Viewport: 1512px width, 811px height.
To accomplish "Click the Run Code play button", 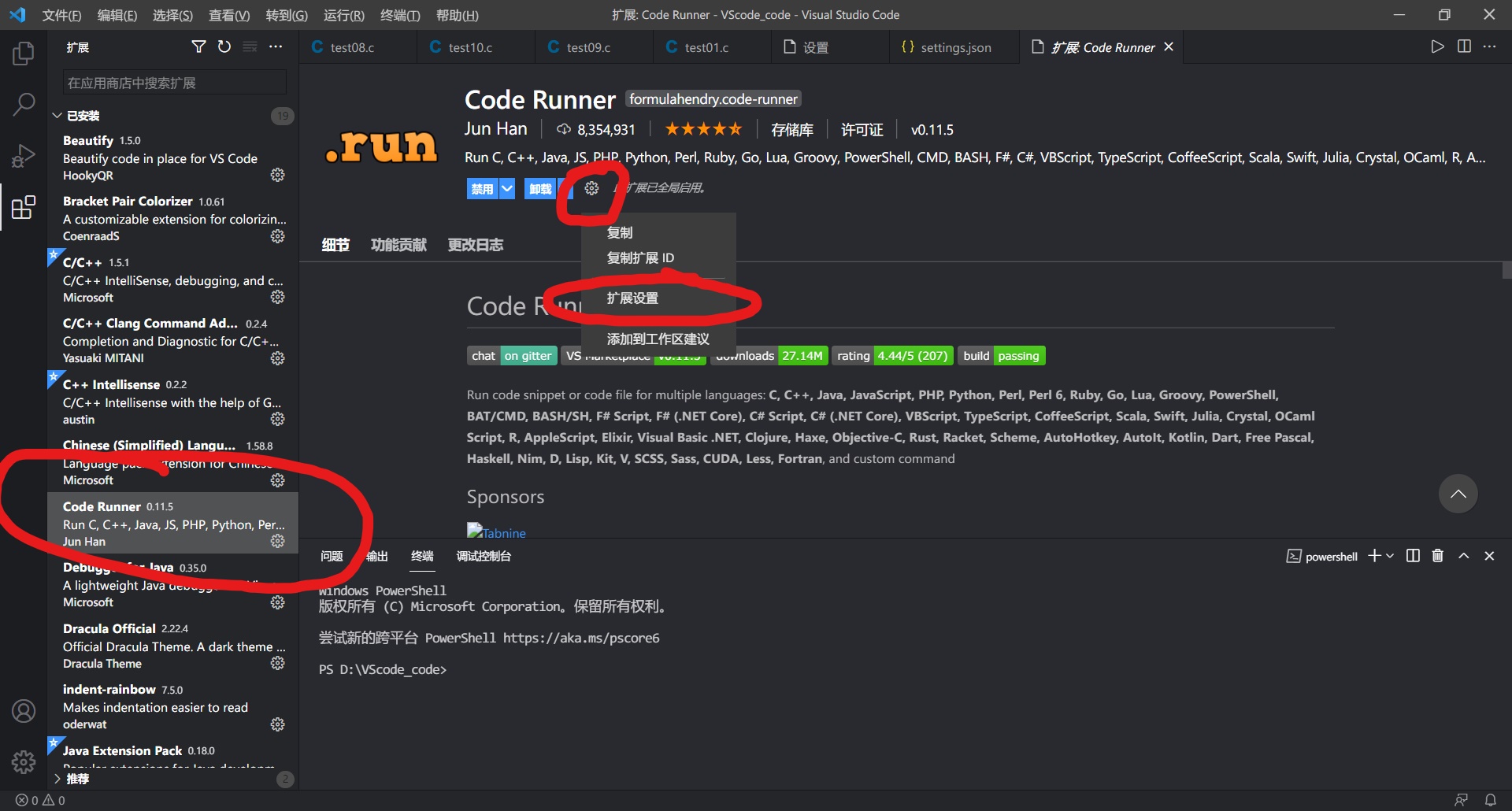I will pyautogui.click(x=1438, y=47).
